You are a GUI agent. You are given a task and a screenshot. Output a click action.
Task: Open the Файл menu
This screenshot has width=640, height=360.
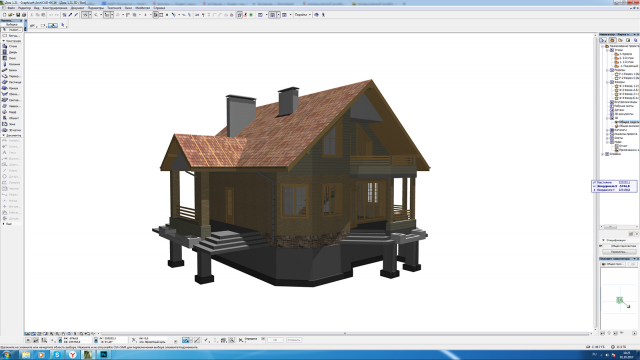coord(11,8)
